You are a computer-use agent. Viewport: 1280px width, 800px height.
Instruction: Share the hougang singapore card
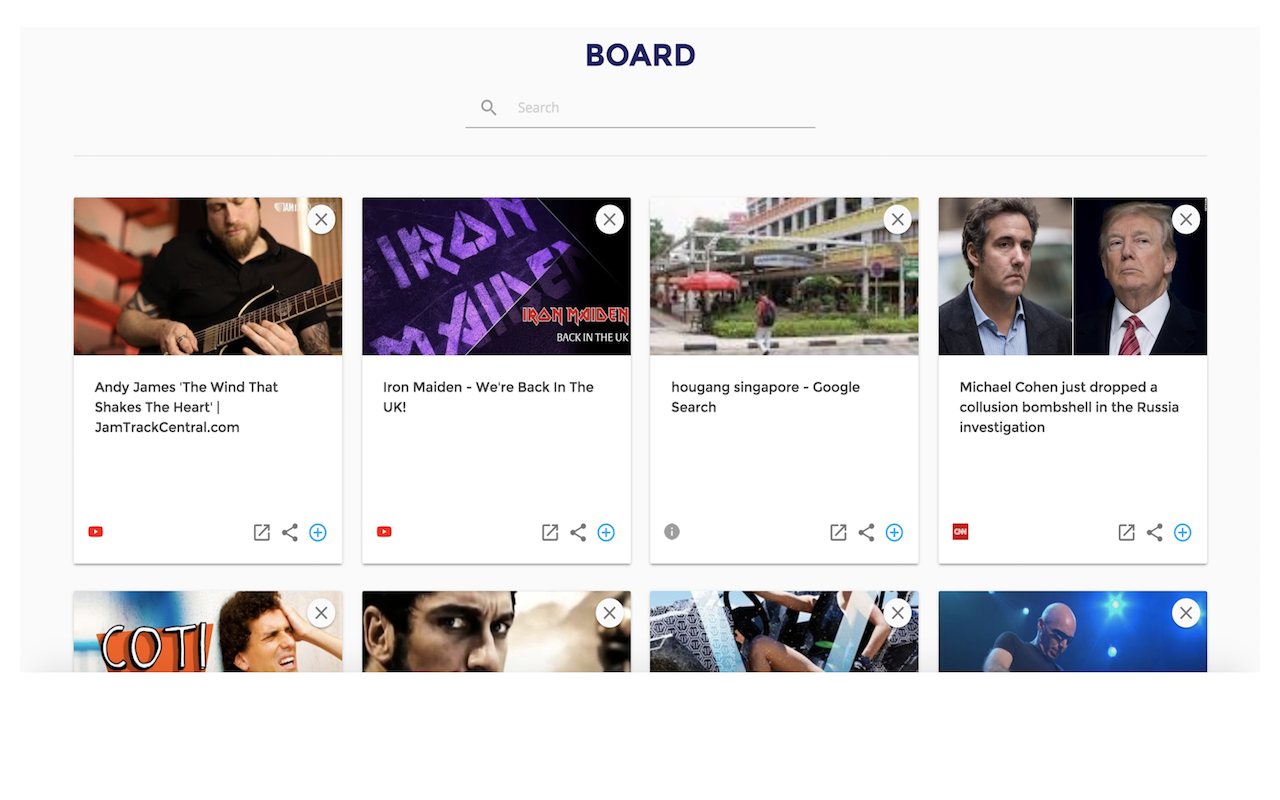click(x=865, y=533)
